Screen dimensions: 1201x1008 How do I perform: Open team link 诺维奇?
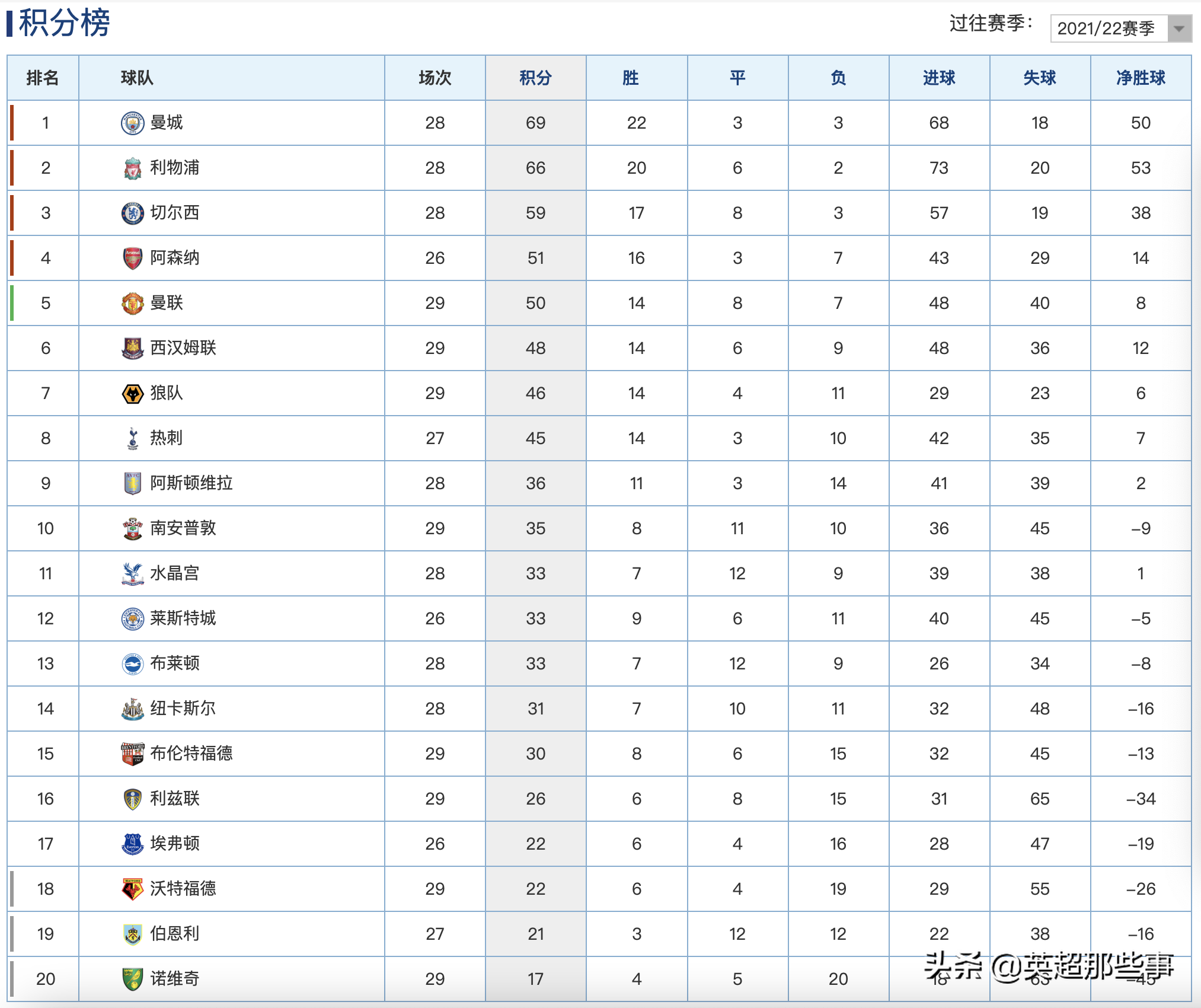click(x=175, y=979)
